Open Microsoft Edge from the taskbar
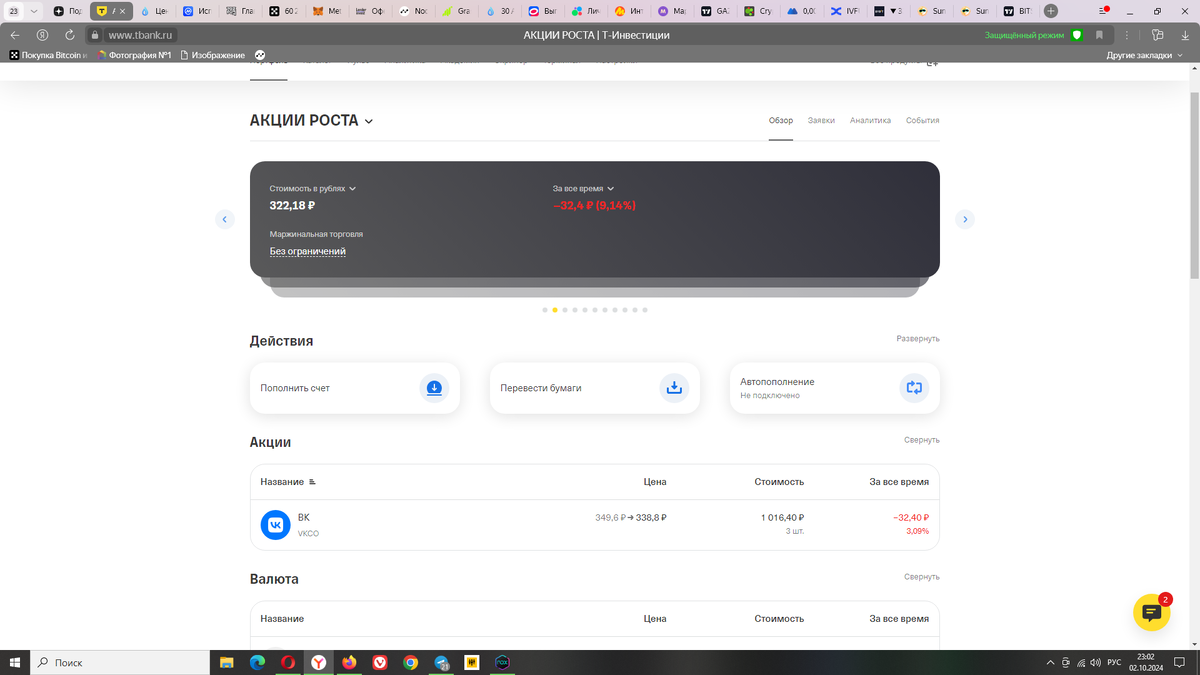This screenshot has height=675, width=1200. coord(256,662)
